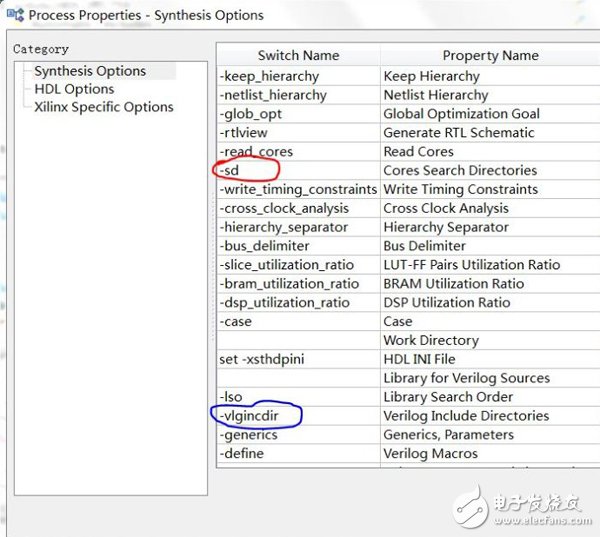Select the Read Cores property row
This screenshot has width=600, height=537.
coord(418,152)
